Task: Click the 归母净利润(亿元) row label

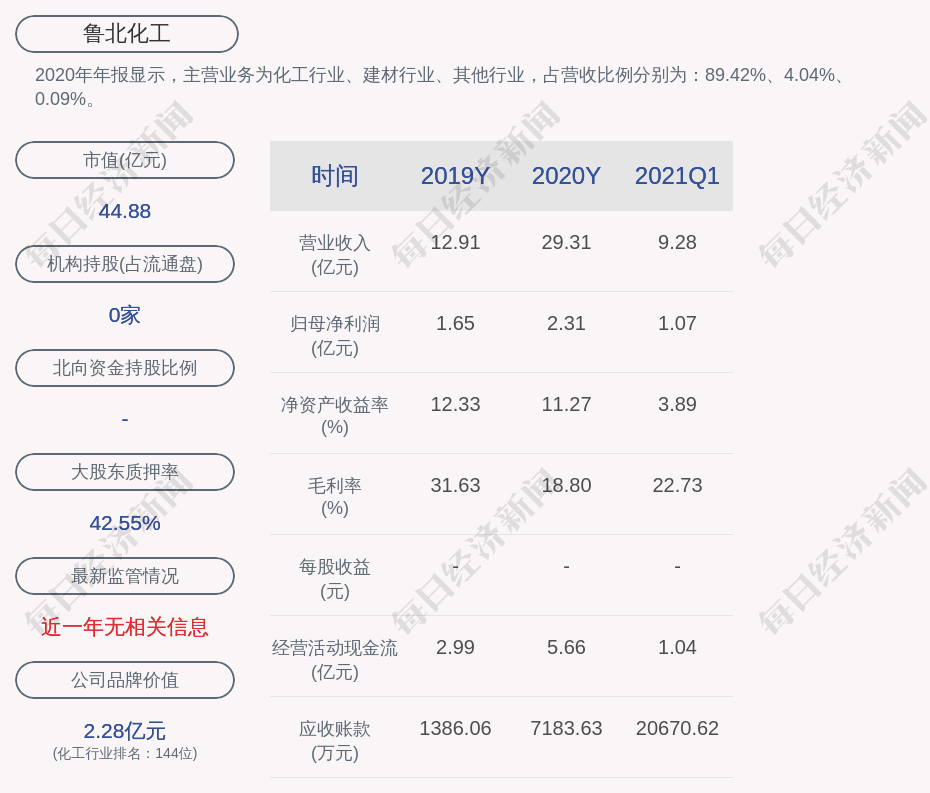Action: coord(335,336)
